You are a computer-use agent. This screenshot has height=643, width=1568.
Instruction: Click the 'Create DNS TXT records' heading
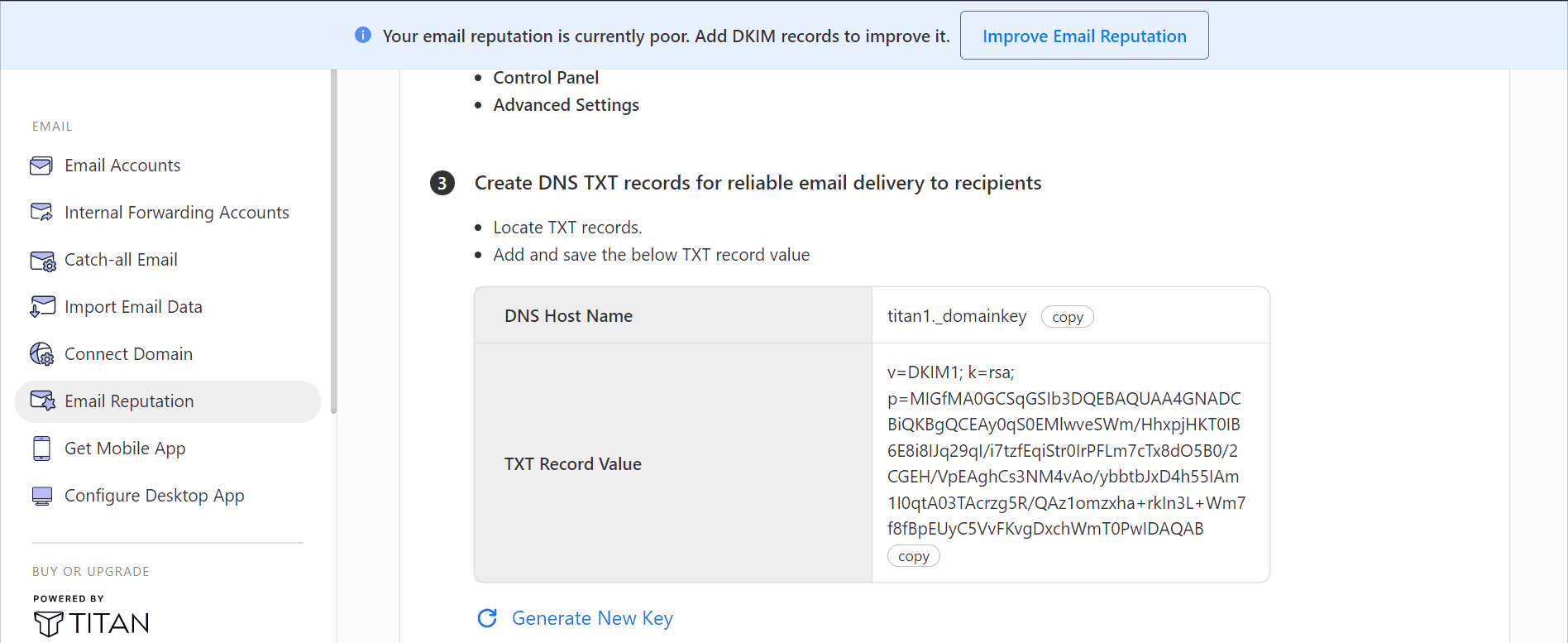tap(758, 183)
